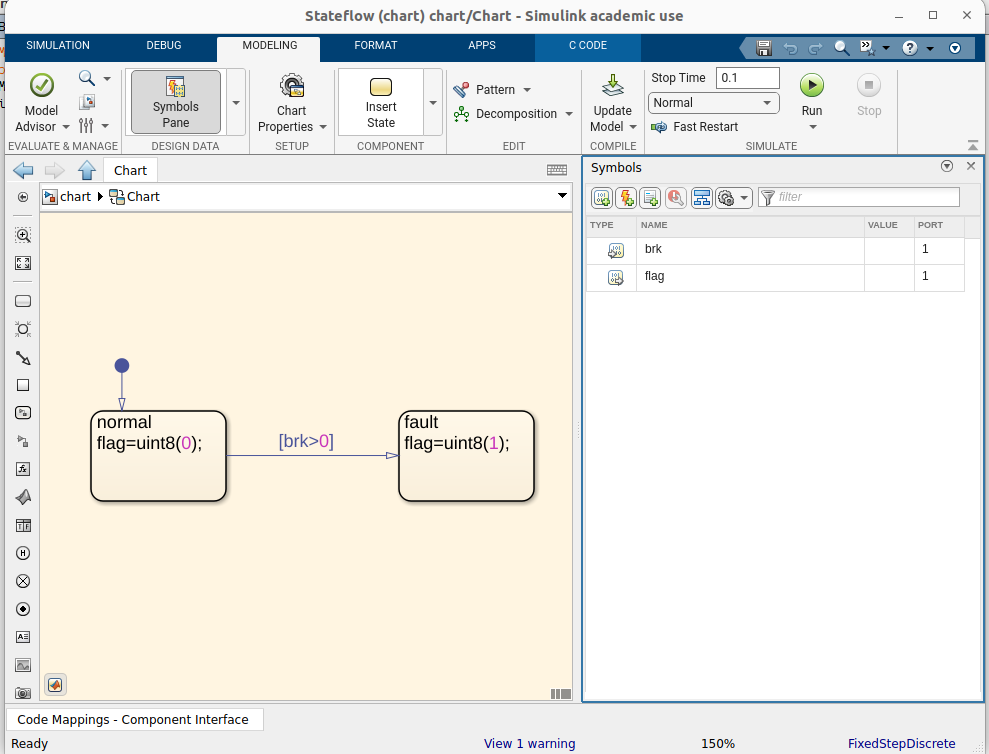Open the Model Advisor check icon

pyautogui.click(x=42, y=85)
